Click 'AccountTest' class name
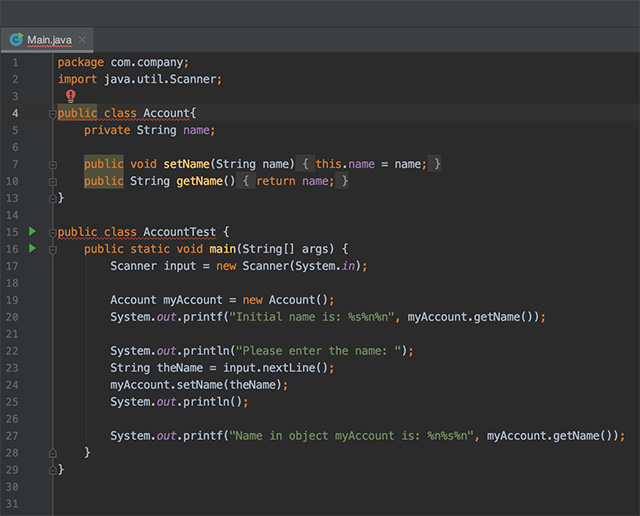The image size is (640, 516). [x=179, y=232]
